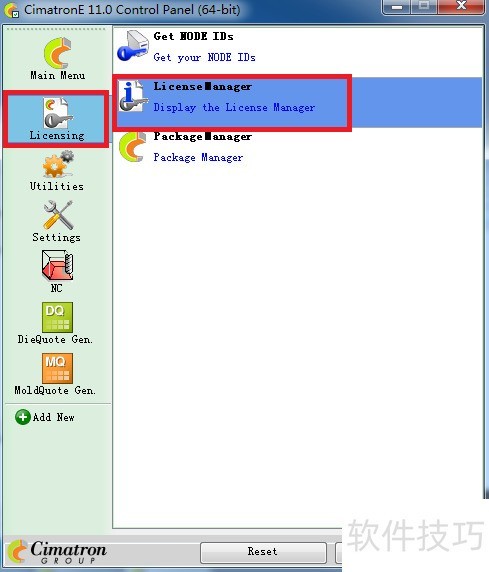The width and height of the screenshot is (489, 572).
Task: Open the MoldQuote Gen. MQ icon
Action: coord(57,368)
